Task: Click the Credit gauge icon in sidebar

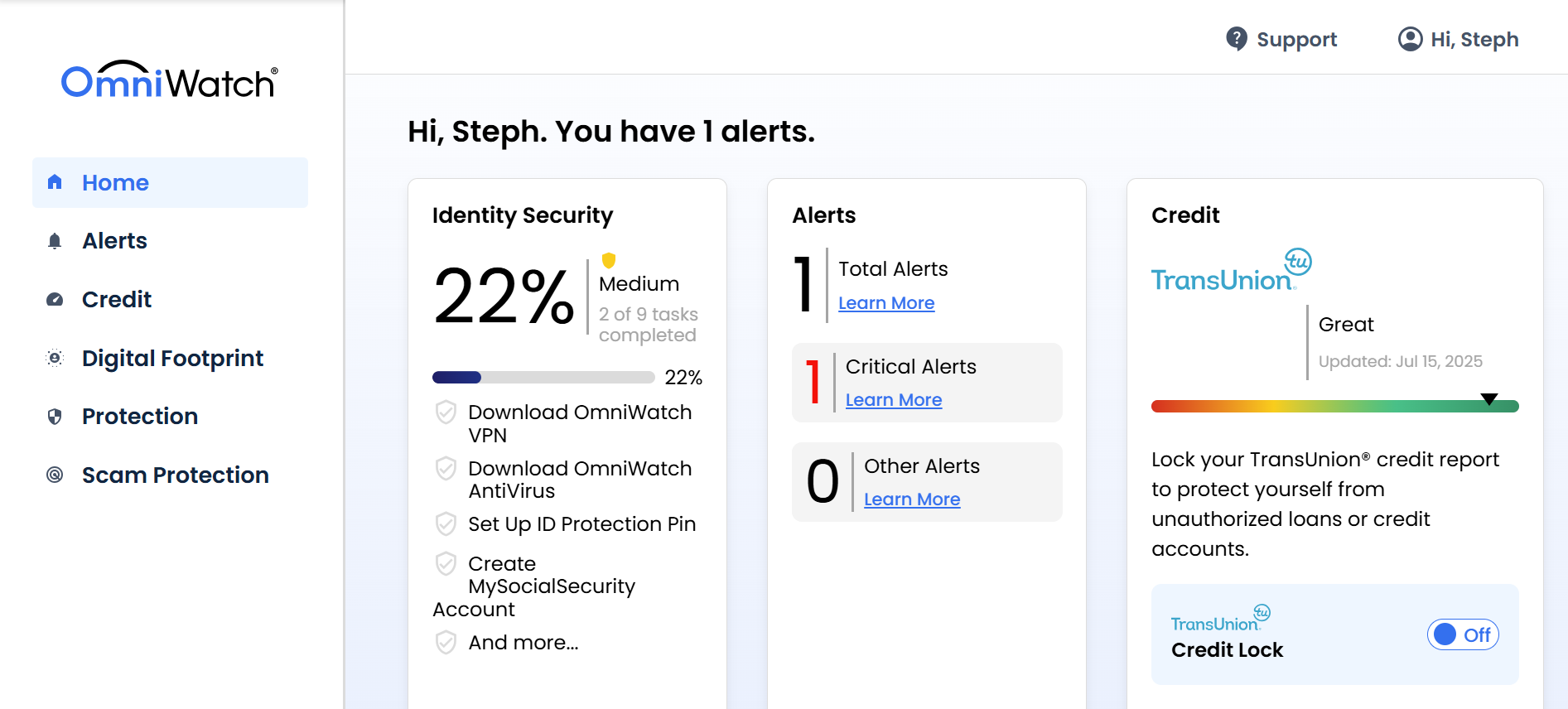Action: click(55, 300)
